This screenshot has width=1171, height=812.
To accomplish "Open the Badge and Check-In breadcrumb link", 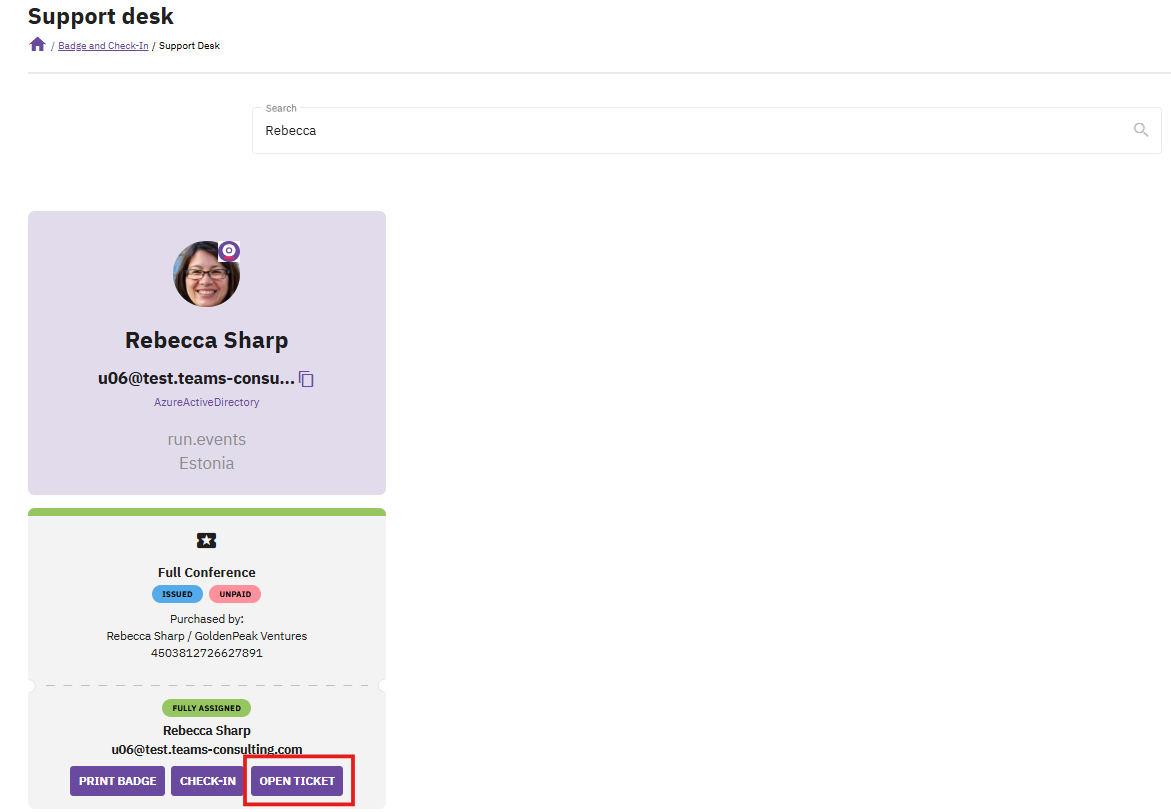I will 103,46.
